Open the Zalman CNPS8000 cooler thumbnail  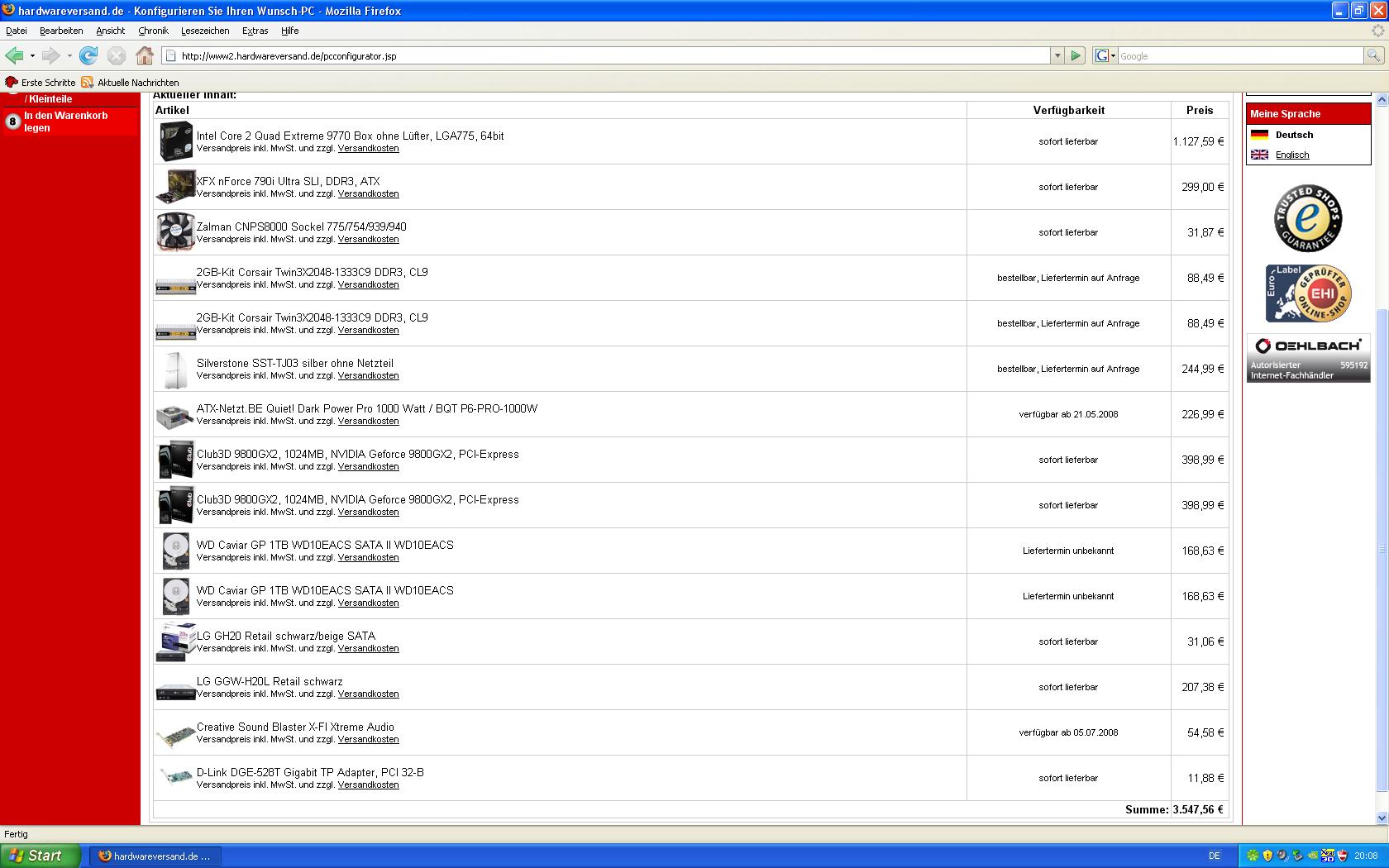[x=175, y=231]
